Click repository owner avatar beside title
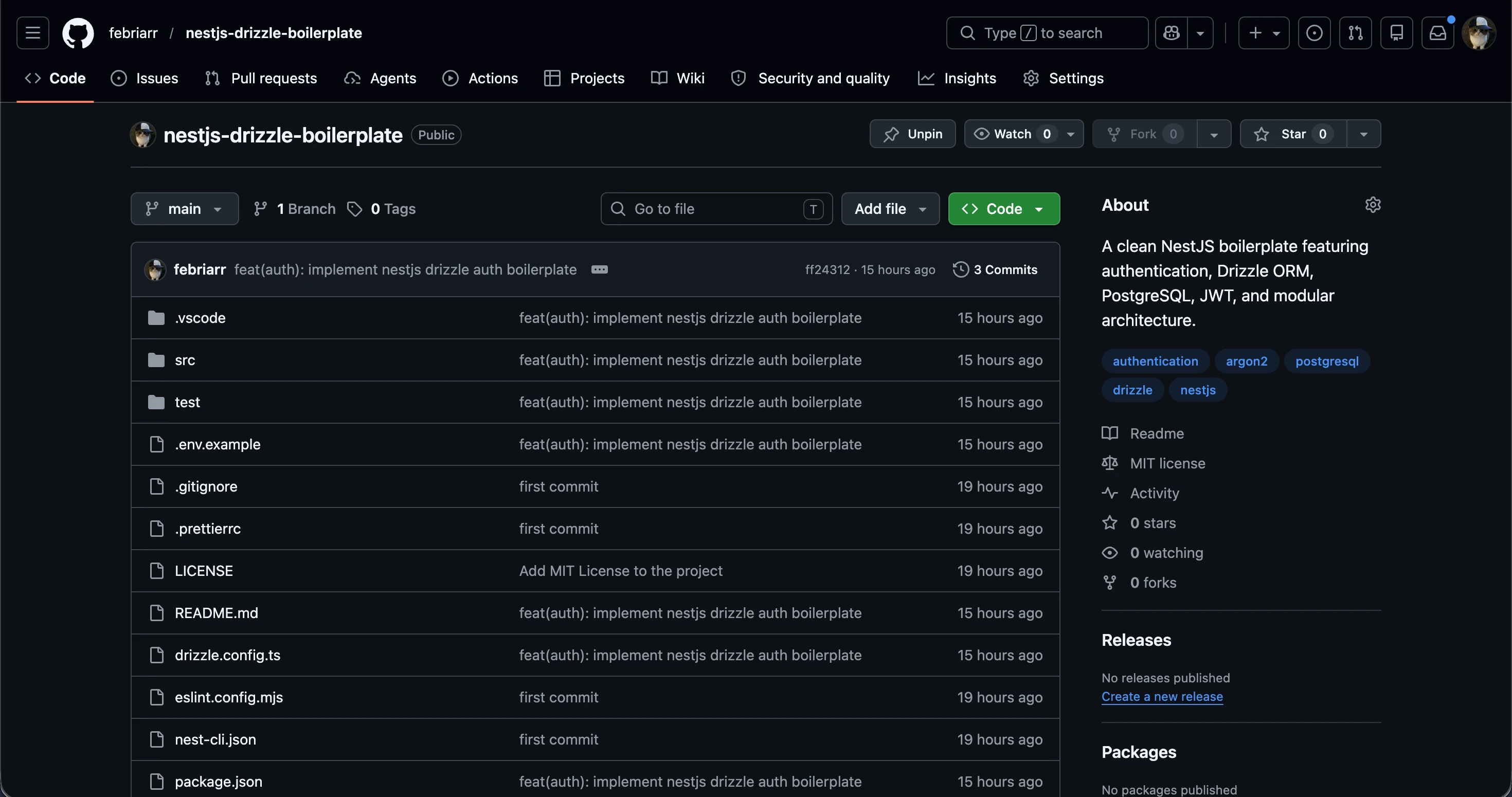The height and width of the screenshot is (797, 1512). [x=142, y=135]
